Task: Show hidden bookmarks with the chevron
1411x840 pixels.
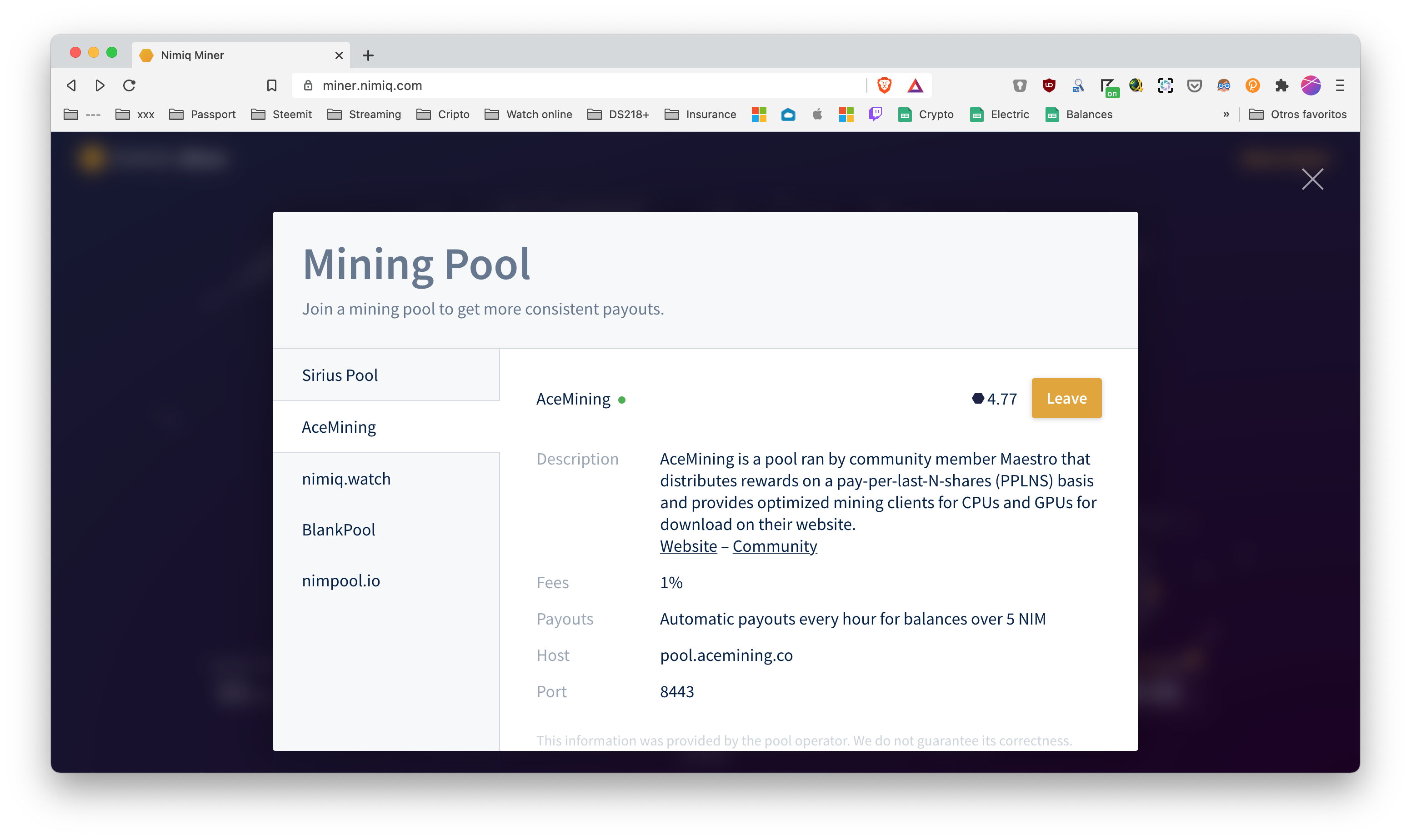Action: coord(1226,115)
